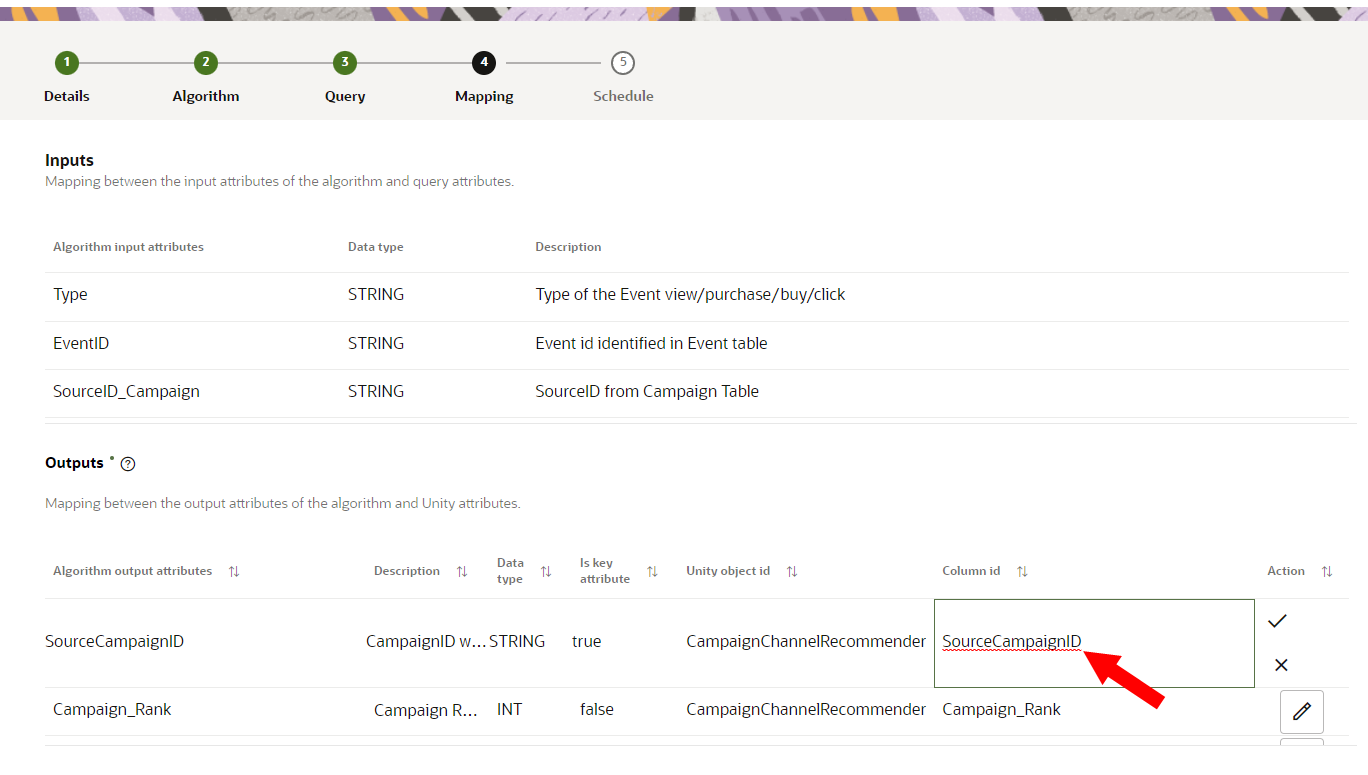
Task: Click the true key attribute value
Action: click(586, 642)
